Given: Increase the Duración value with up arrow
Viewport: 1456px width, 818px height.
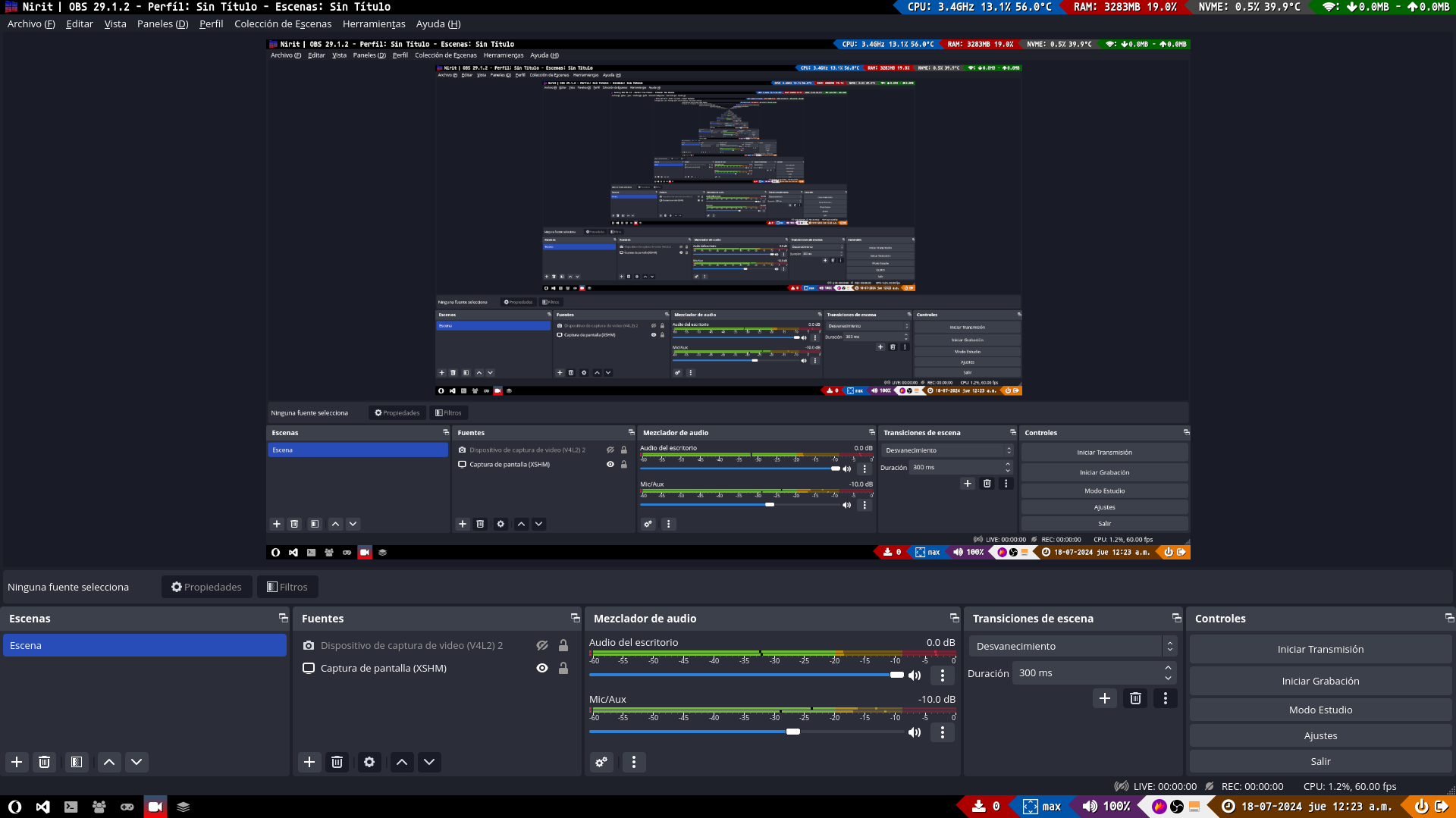Looking at the screenshot, I should point(1168,668).
